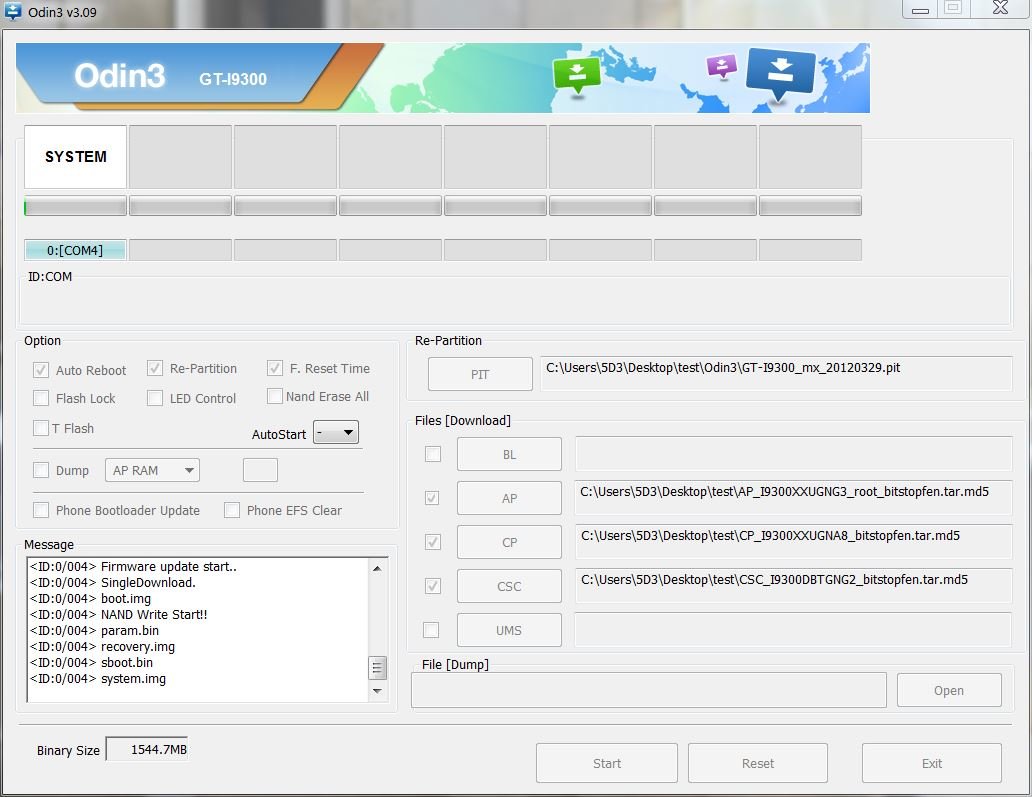
Task: Click the blue download bubble icon in banner
Action: click(x=781, y=74)
